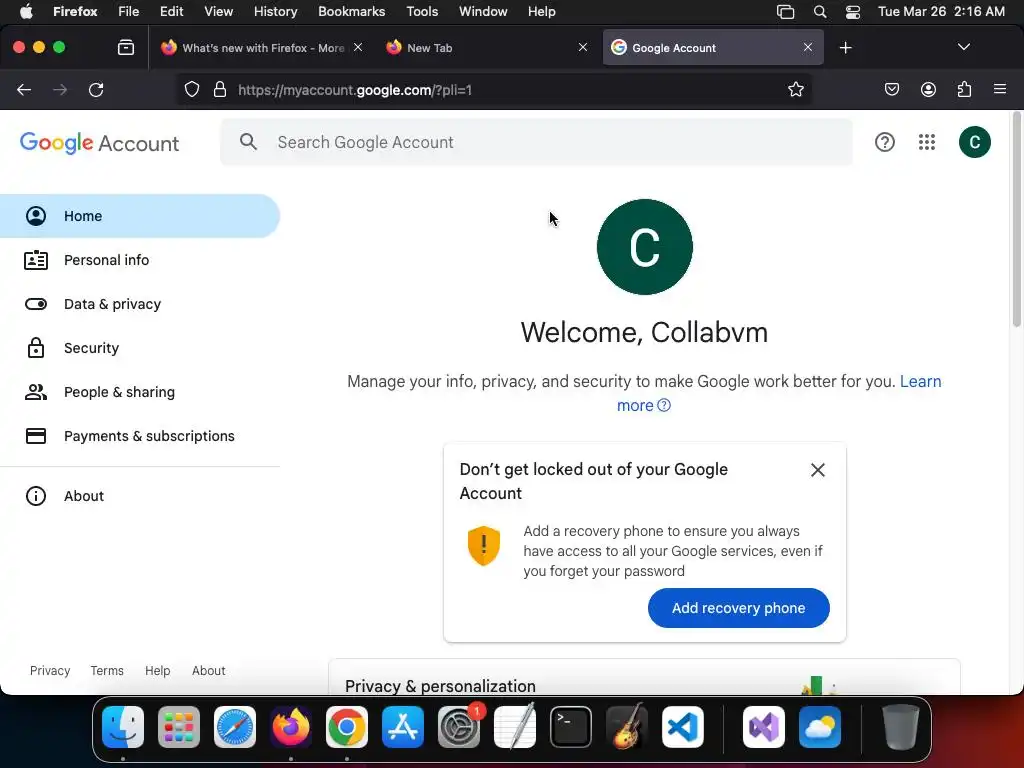Open the Extensions puzzle-piece icon
Screen dimensions: 1024x768
coord(964,89)
